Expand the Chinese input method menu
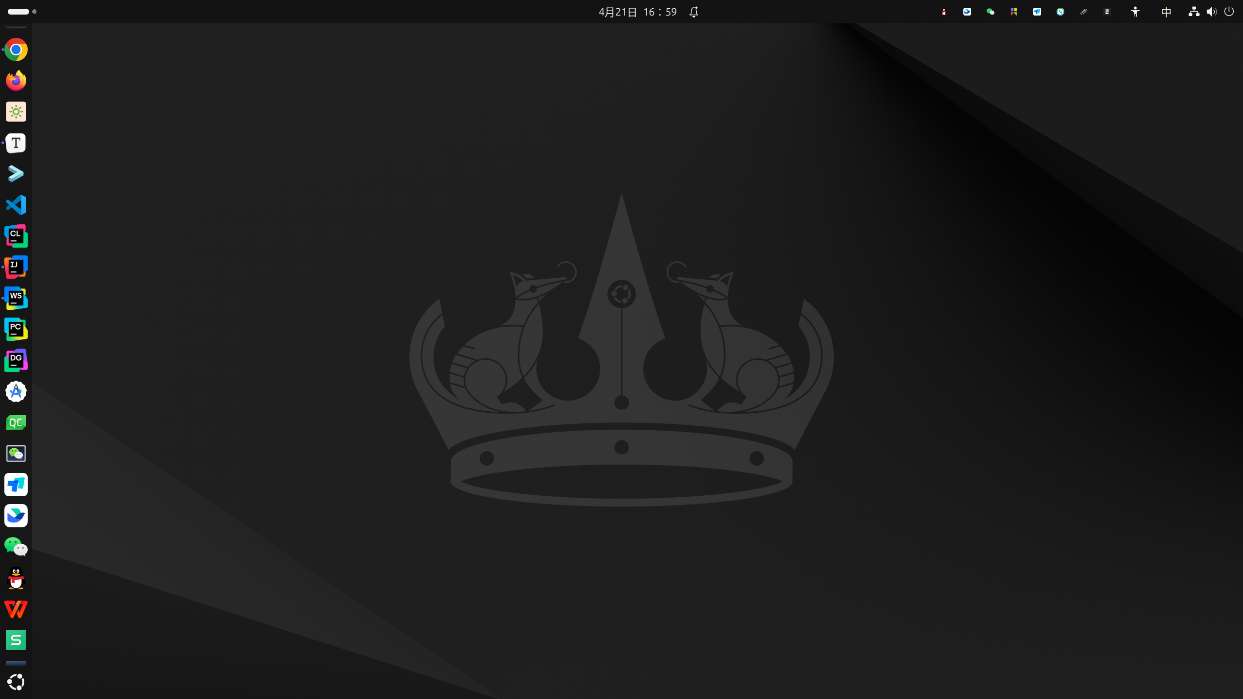Screen dimensions: 1243x699 [x=1166, y=12]
